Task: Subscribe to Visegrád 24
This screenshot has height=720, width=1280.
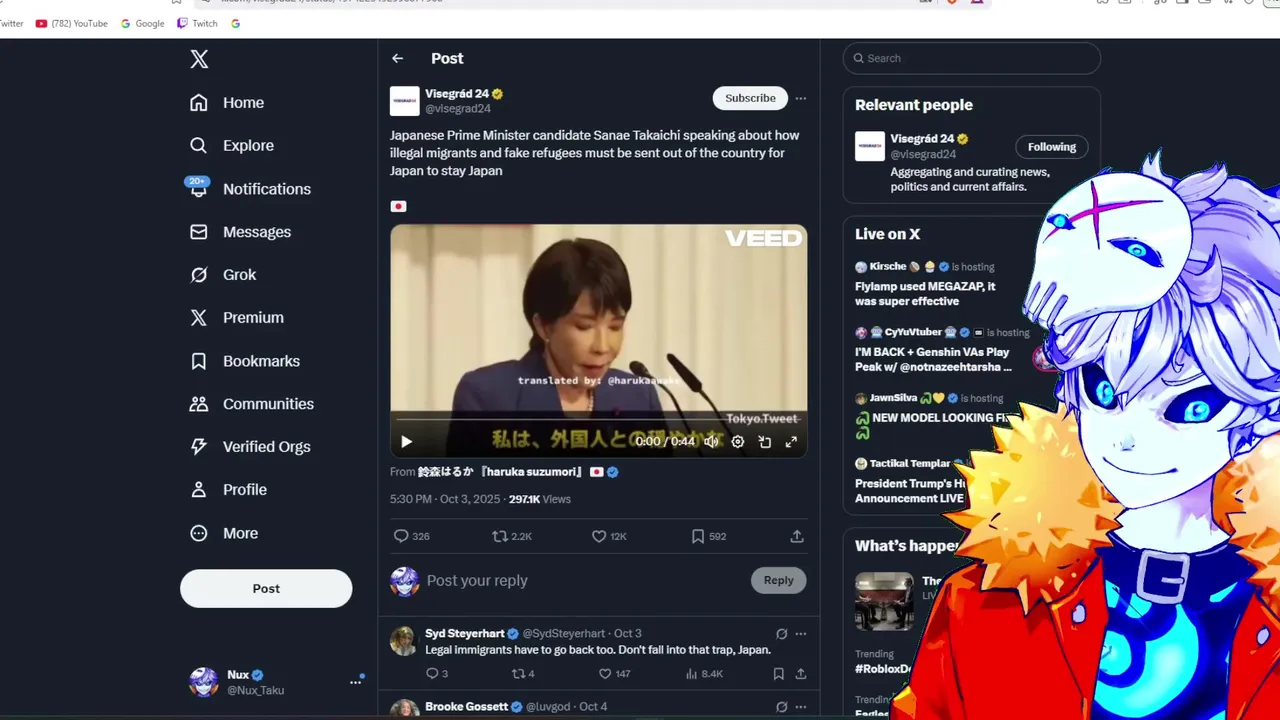Action: pyautogui.click(x=750, y=98)
